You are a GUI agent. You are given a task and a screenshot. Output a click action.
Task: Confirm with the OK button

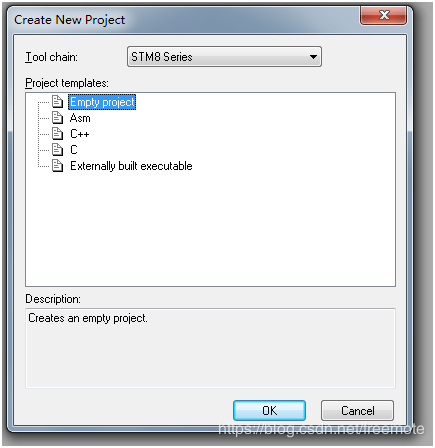coord(269,411)
